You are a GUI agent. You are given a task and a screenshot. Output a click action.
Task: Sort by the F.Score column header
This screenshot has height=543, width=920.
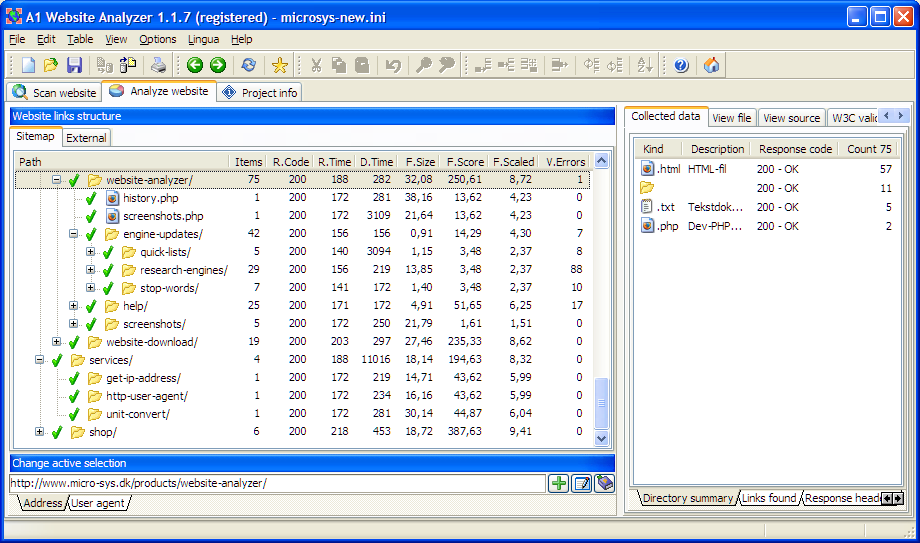click(x=465, y=161)
